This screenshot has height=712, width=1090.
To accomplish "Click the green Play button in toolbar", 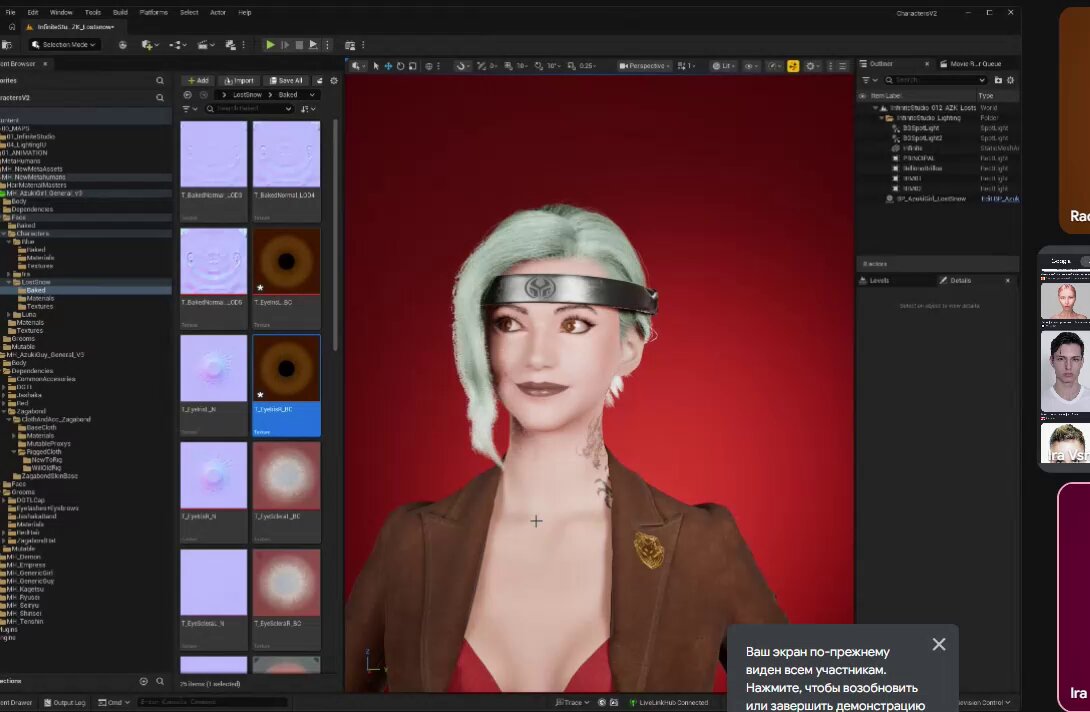I will tap(270, 45).
